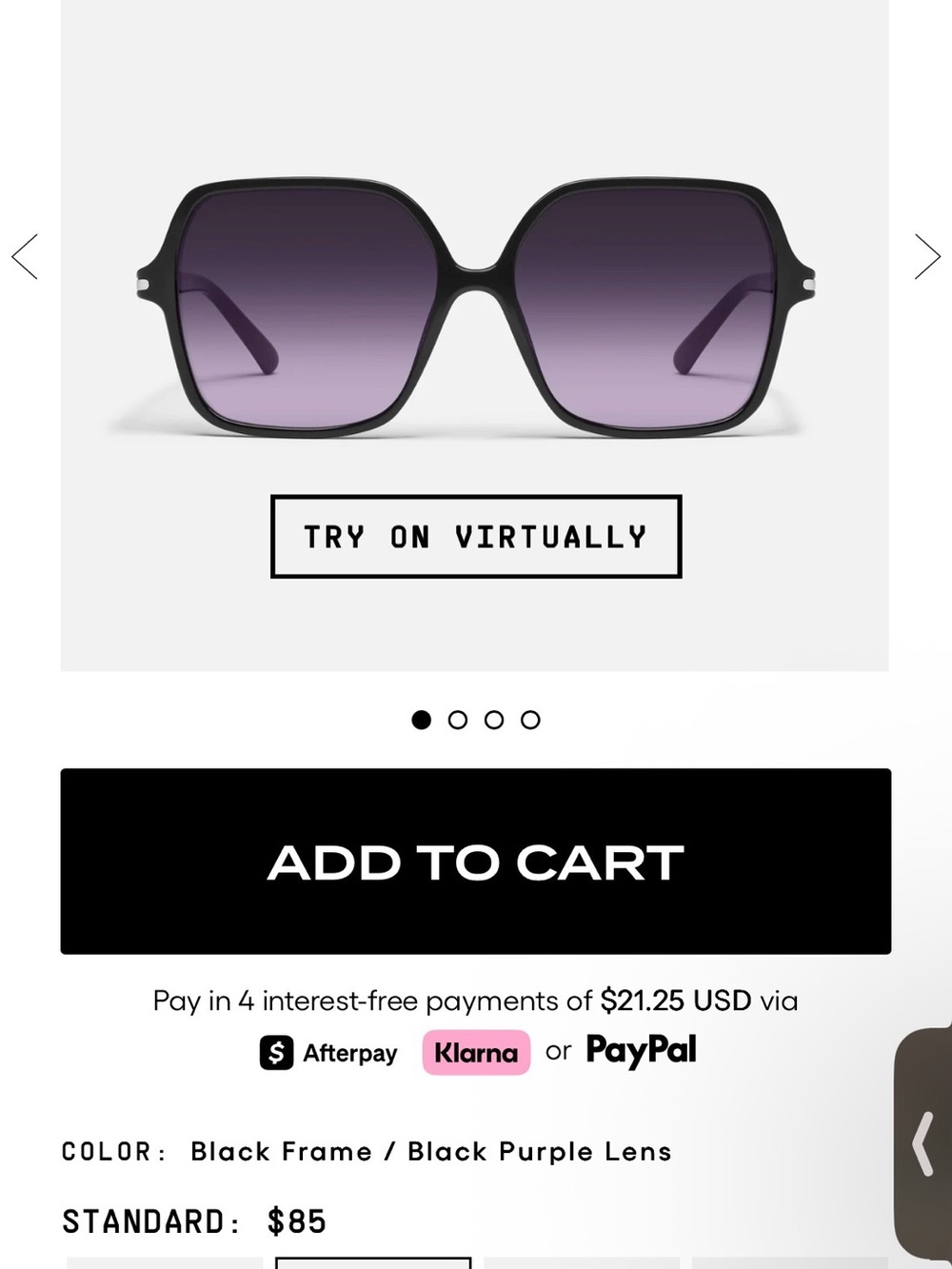Image resolution: width=952 pixels, height=1269 pixels.
Task: Switch to the second carousel dot
Action: [x=458, y=720]
